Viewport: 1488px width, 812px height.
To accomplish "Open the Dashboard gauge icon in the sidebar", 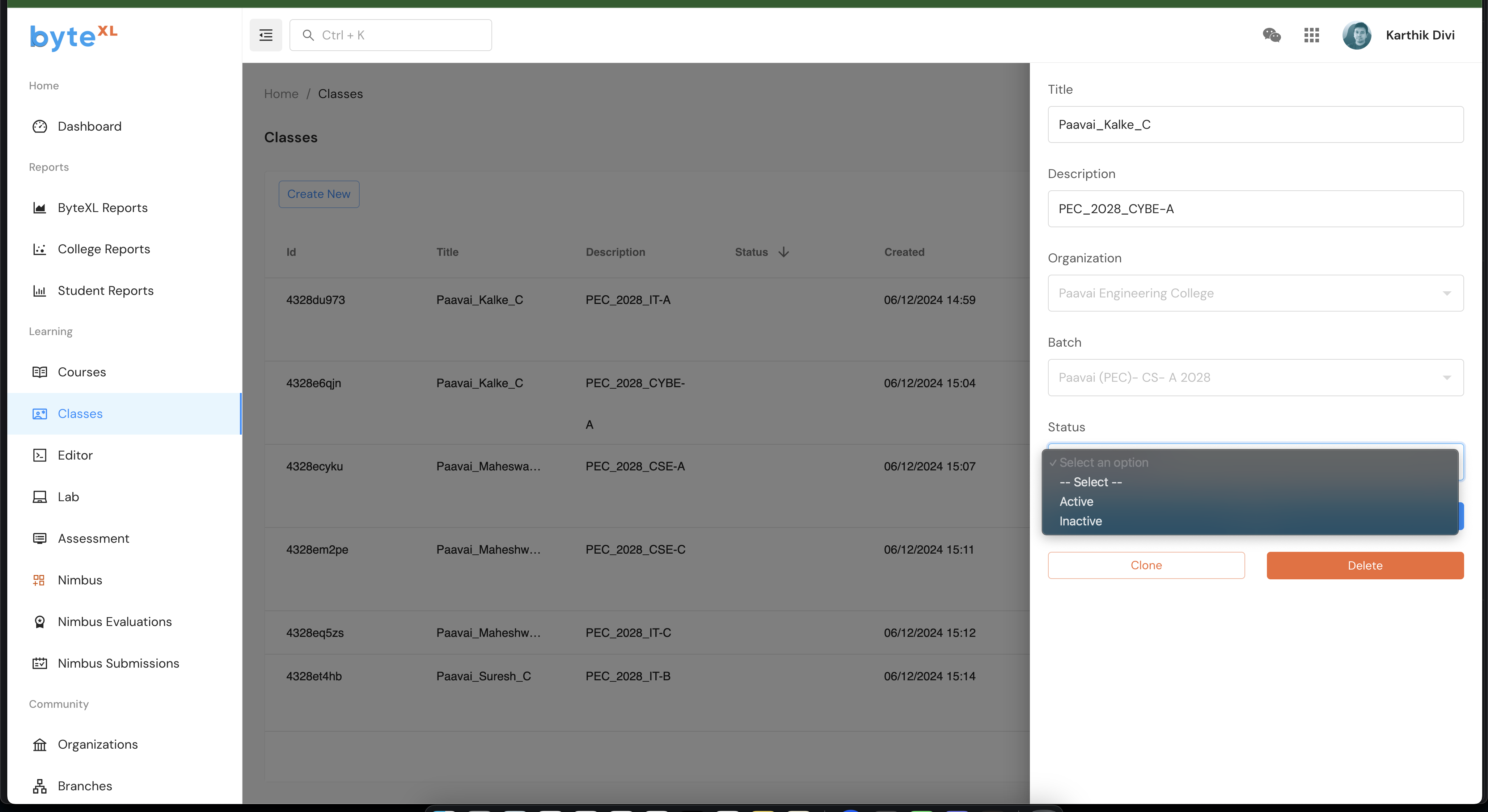I will click(39, 127).
